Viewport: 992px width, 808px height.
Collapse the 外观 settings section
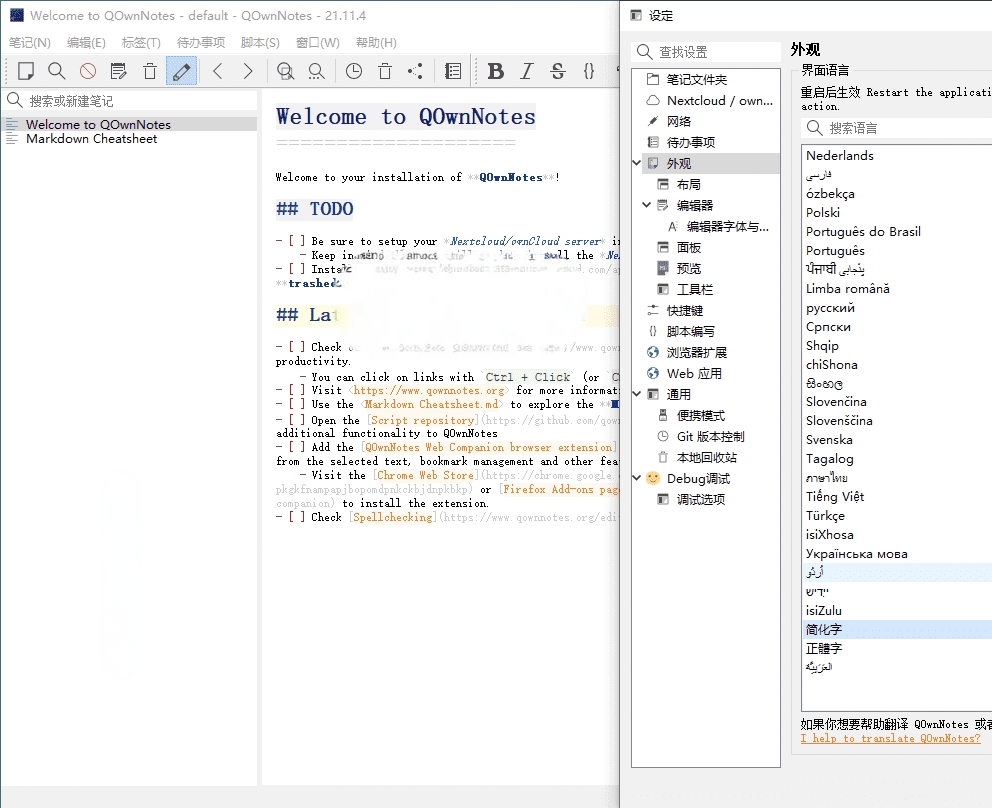636,160
